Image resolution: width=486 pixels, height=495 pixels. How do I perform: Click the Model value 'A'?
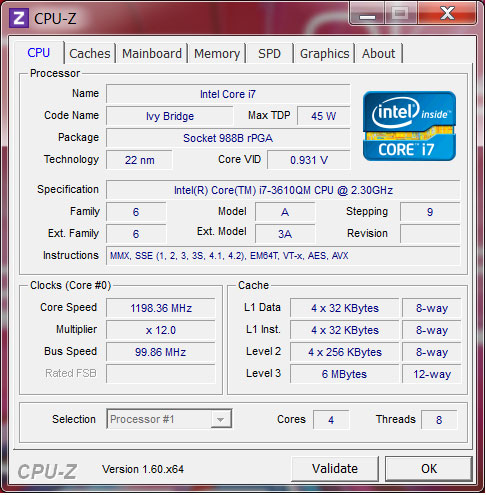pyautogui.click(x=285, y=212)
